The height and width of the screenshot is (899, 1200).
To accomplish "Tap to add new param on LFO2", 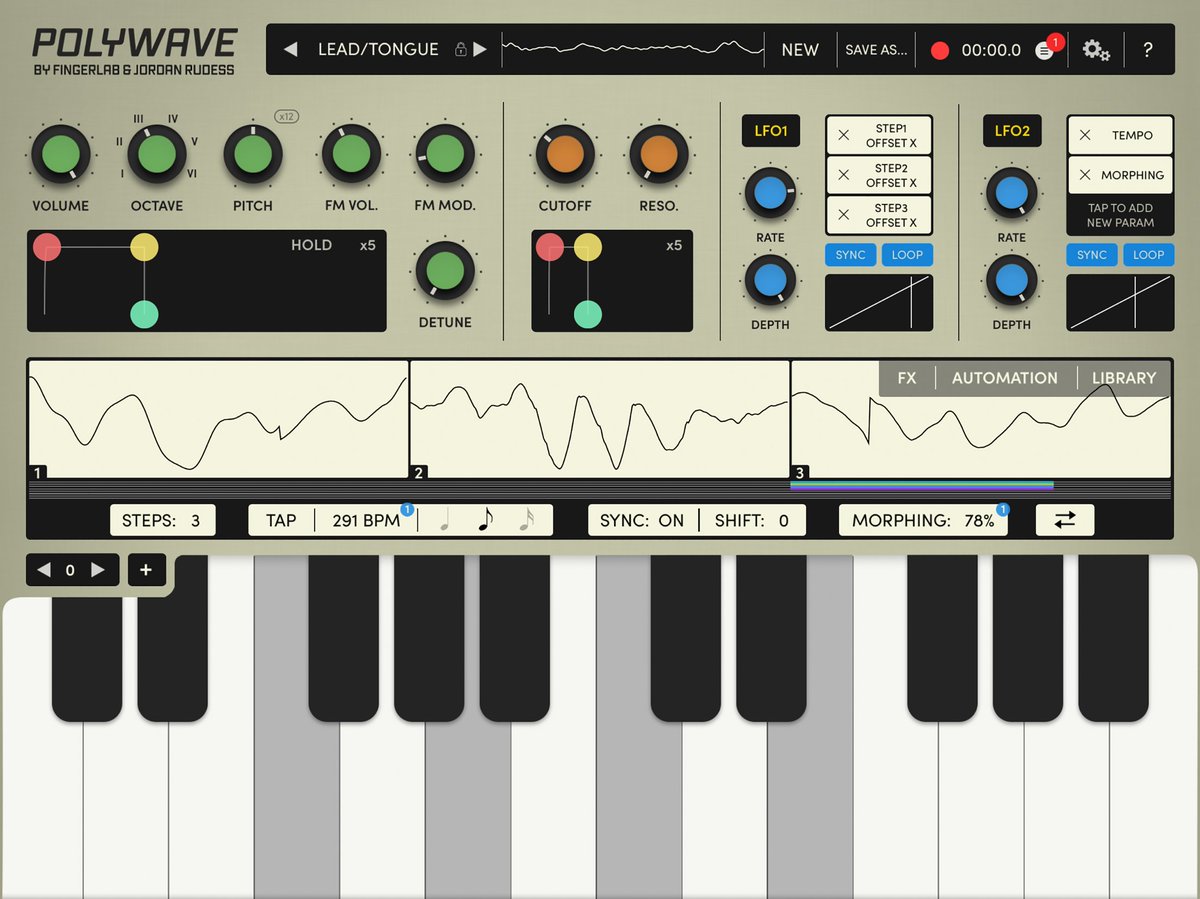I will (1120, 215).
